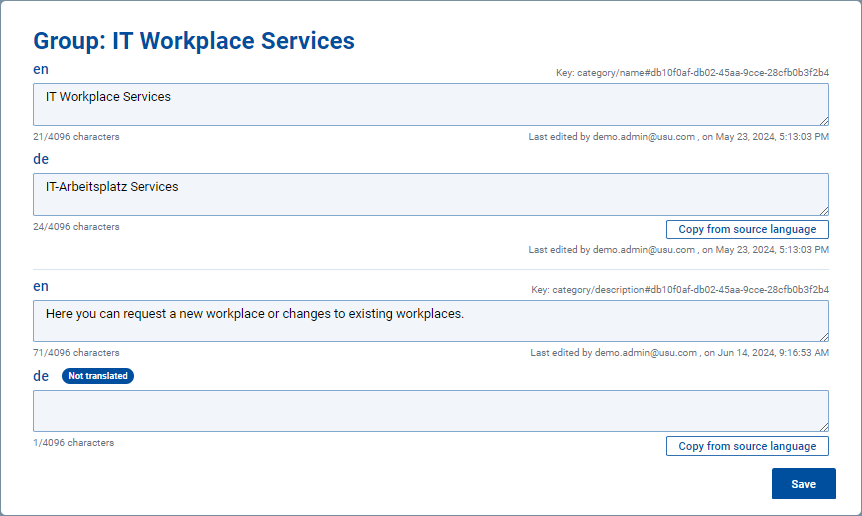Viewport: 862px width, 516px height.
Task: Click the '1/4096 characters' counter
Action: 73,443
